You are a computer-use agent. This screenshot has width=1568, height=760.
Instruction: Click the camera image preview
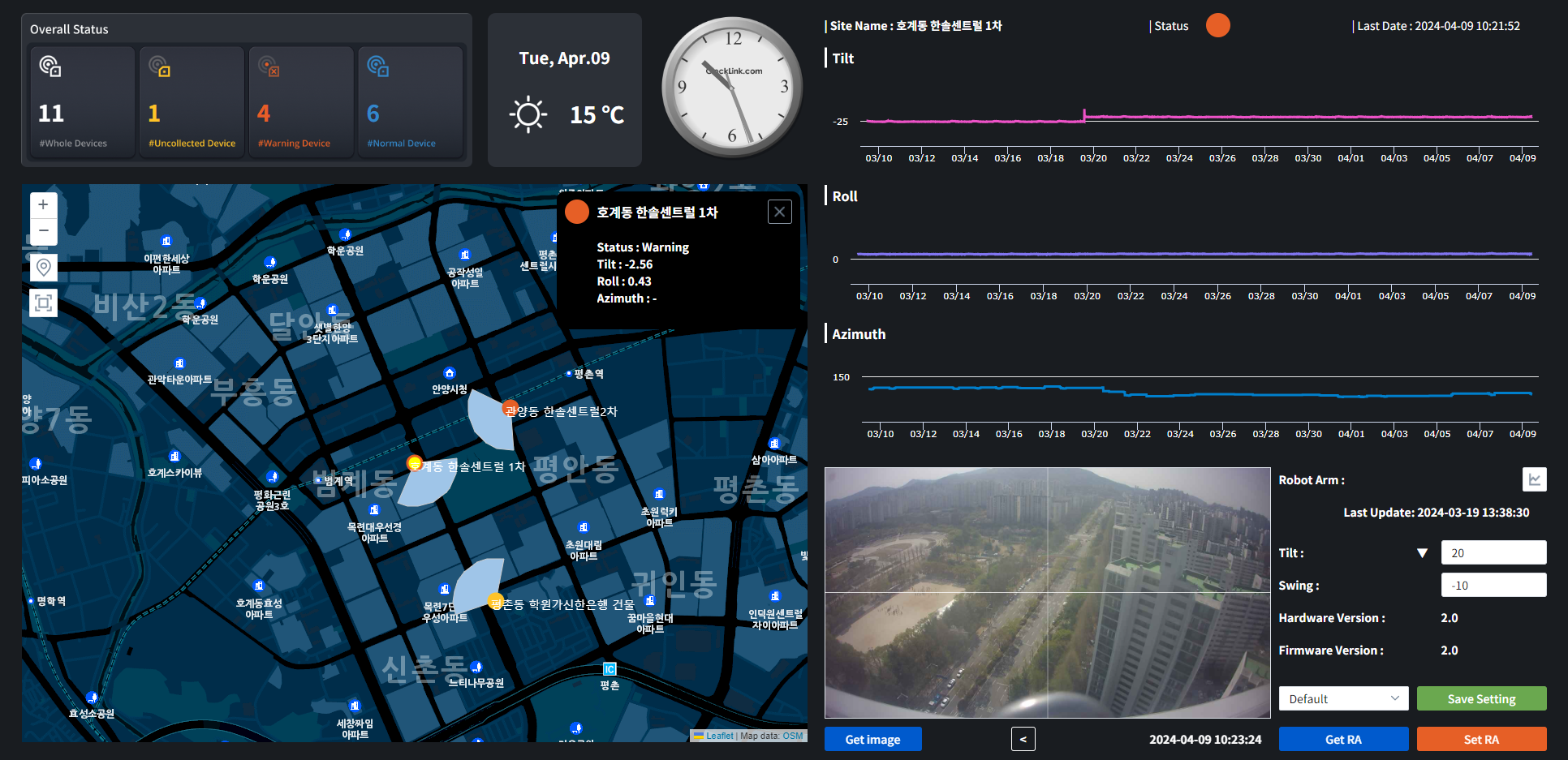tap(1047, 592)
